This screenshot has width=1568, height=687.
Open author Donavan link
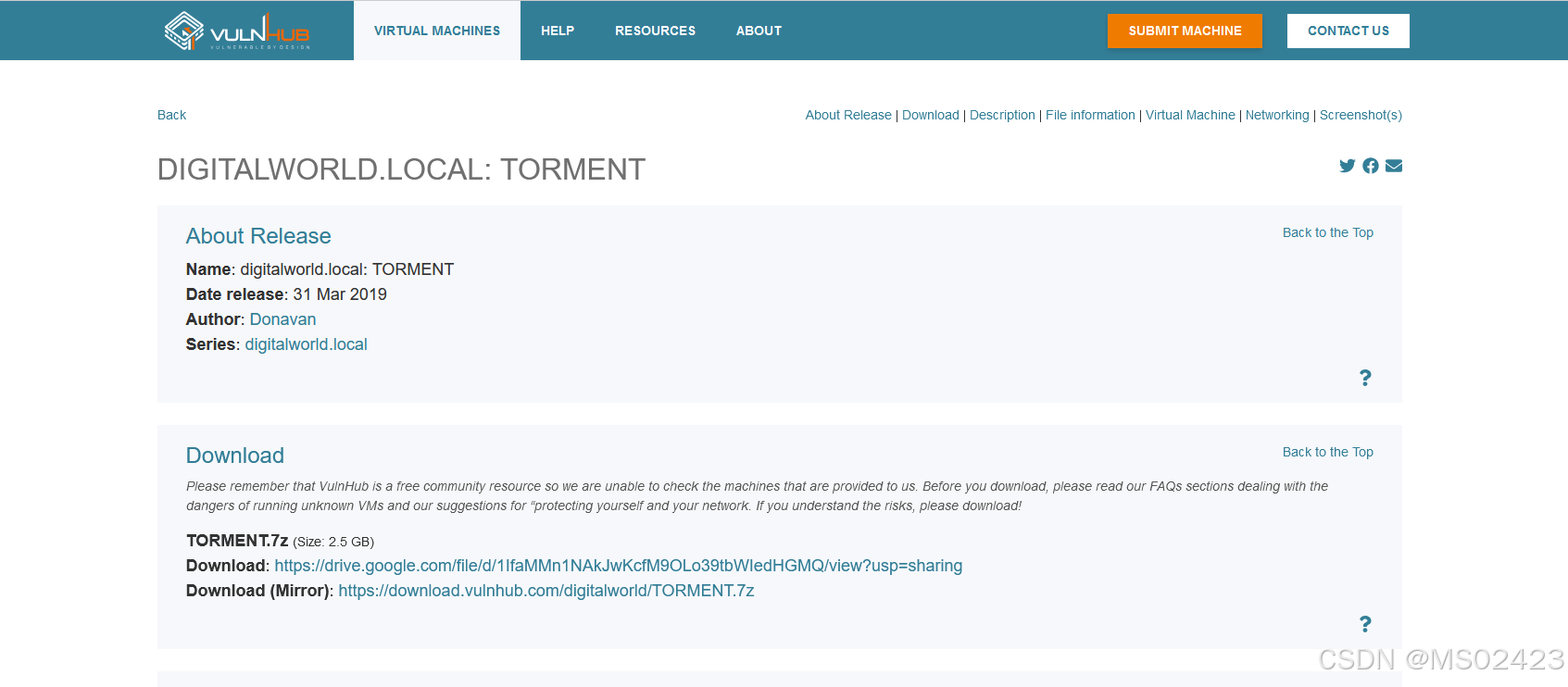282,319
